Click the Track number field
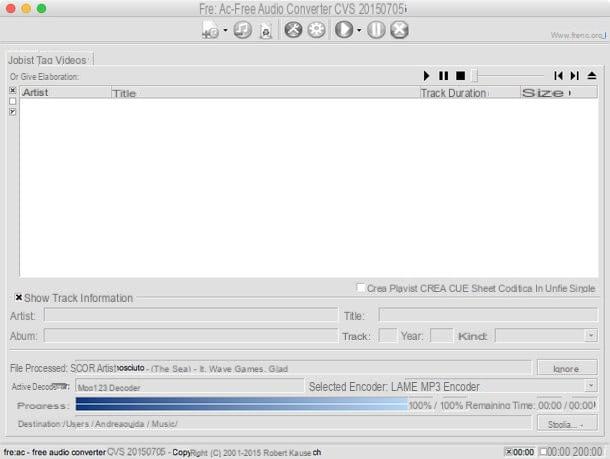Image resolution: width=610 pixels, height=459 pixels. 387,335
